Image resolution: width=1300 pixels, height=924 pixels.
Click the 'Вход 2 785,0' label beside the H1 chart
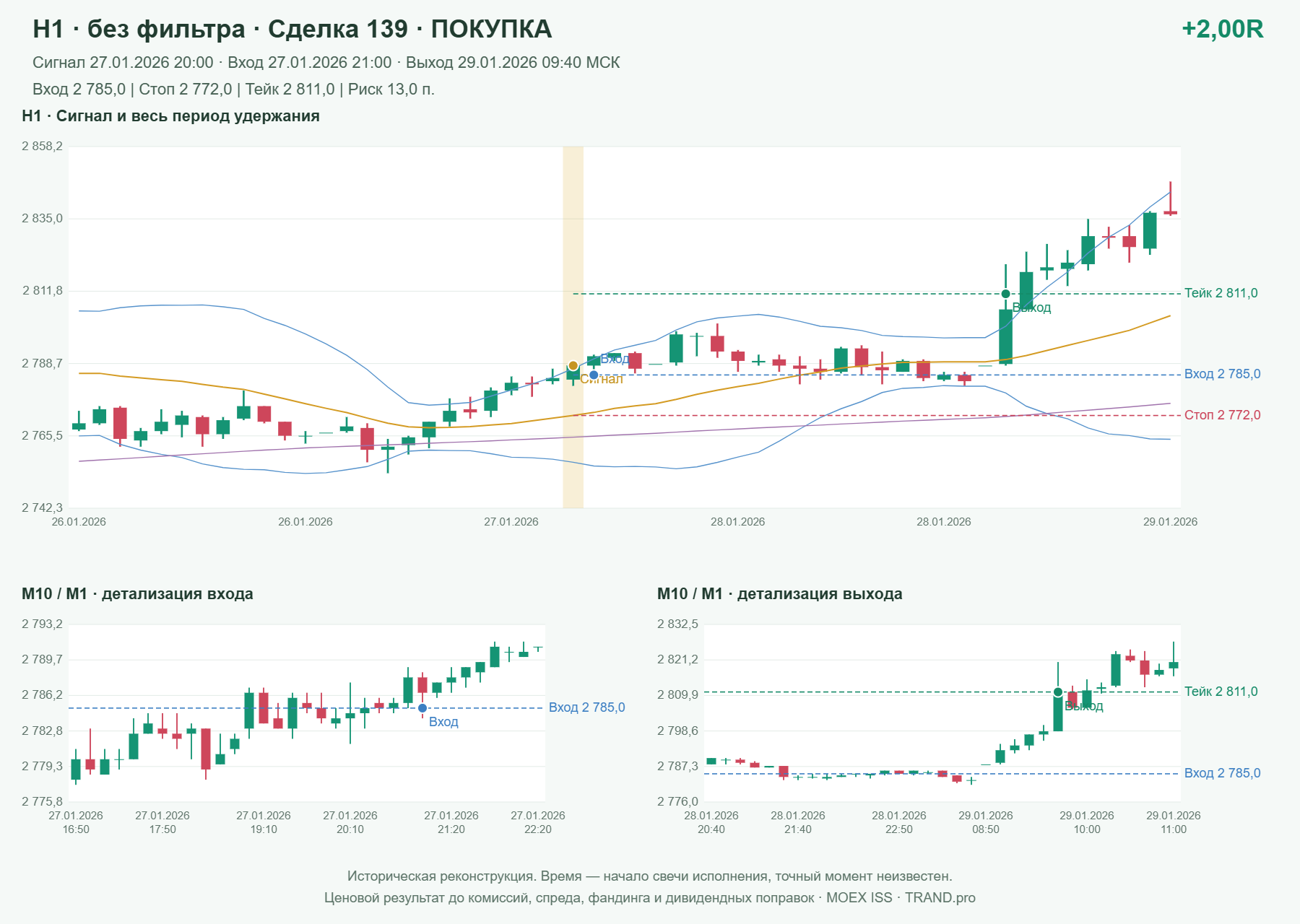coord(1222,374)
